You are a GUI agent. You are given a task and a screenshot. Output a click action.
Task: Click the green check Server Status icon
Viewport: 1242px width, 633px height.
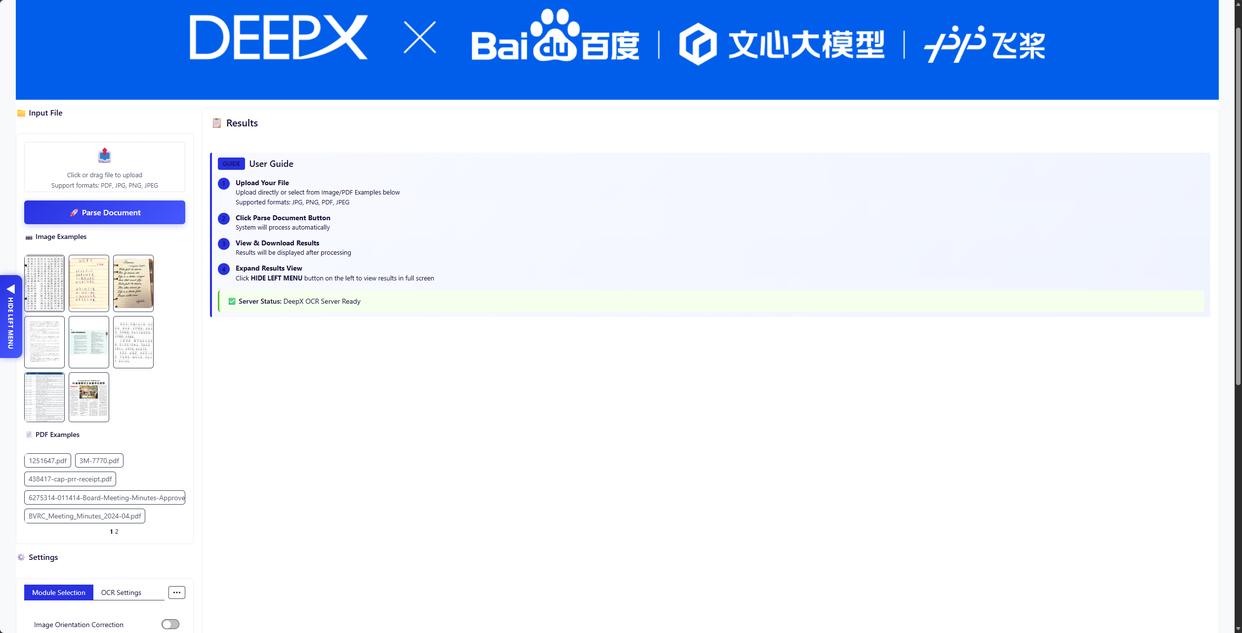[232, 301]
